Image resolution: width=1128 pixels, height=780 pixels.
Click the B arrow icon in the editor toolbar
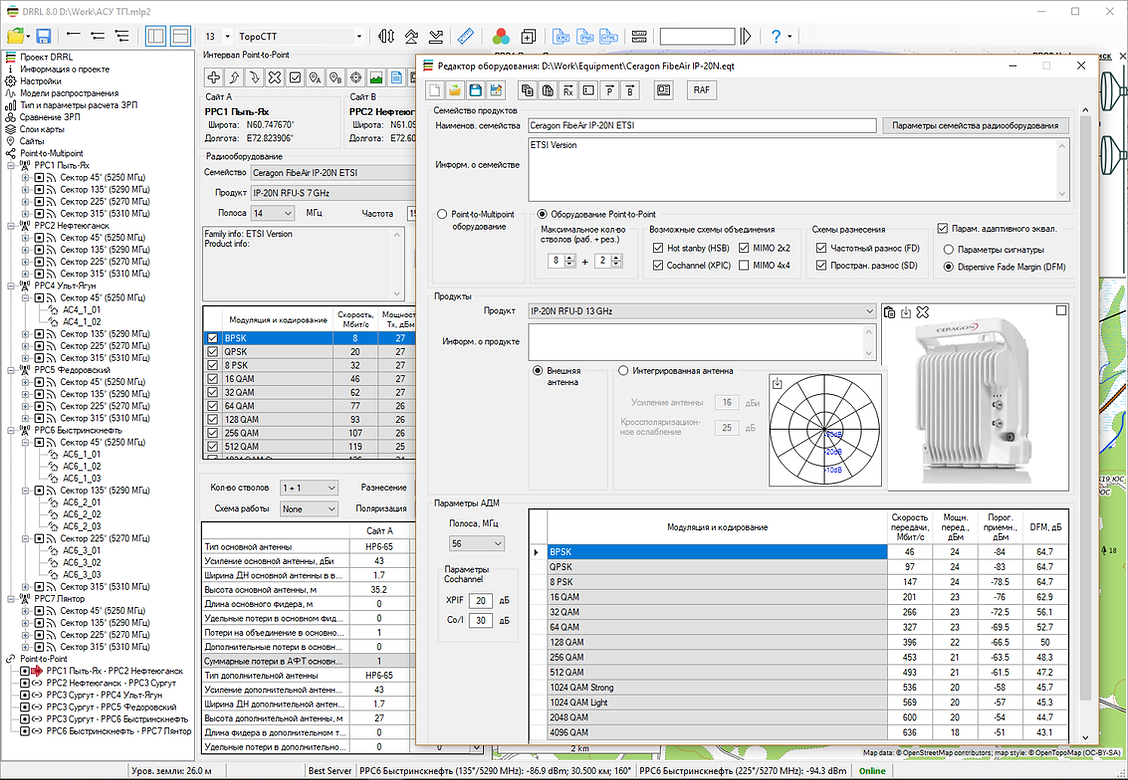(630, 90)
